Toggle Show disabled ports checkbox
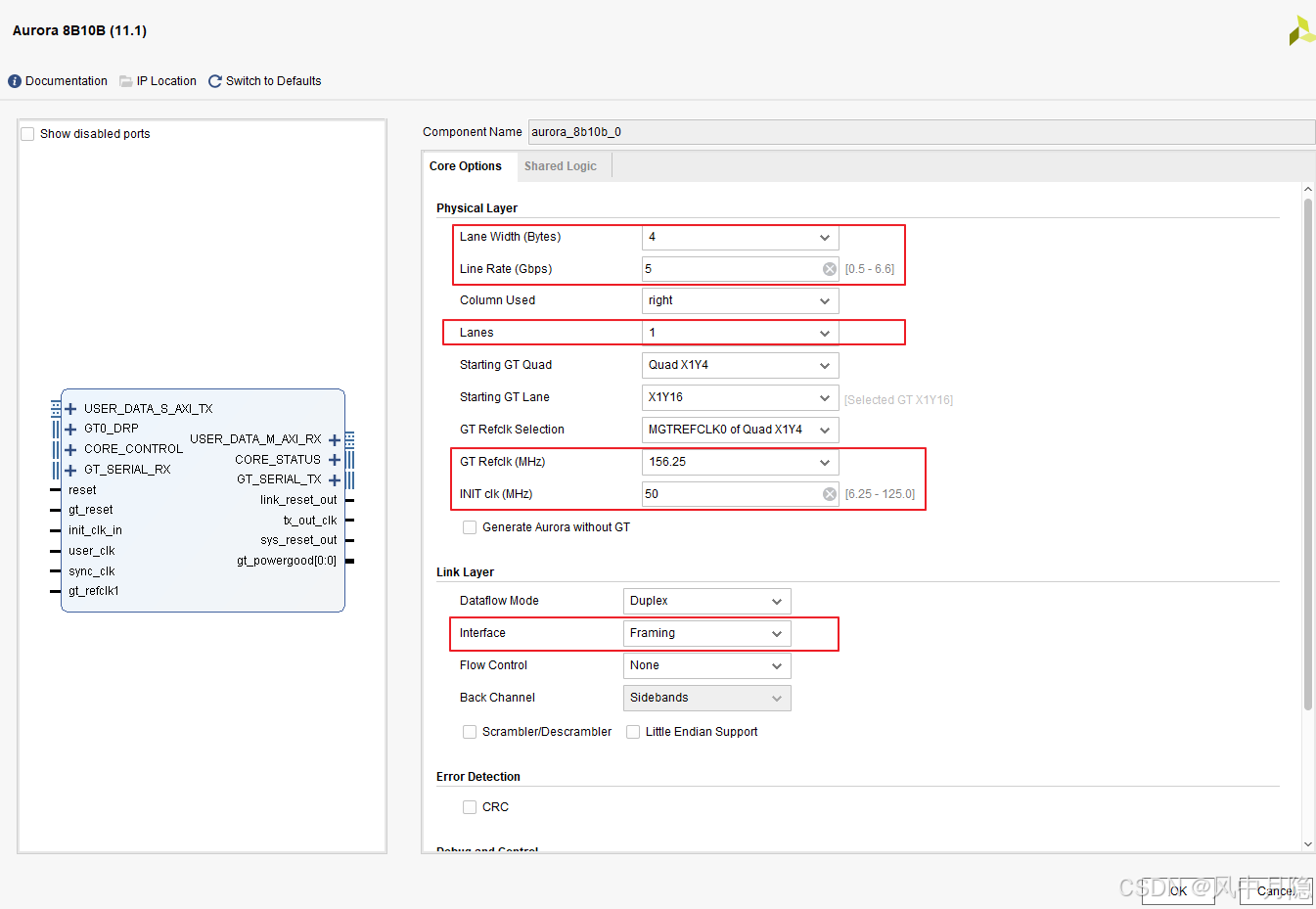This screenshot has width=1316, height=909. [27, 134]
